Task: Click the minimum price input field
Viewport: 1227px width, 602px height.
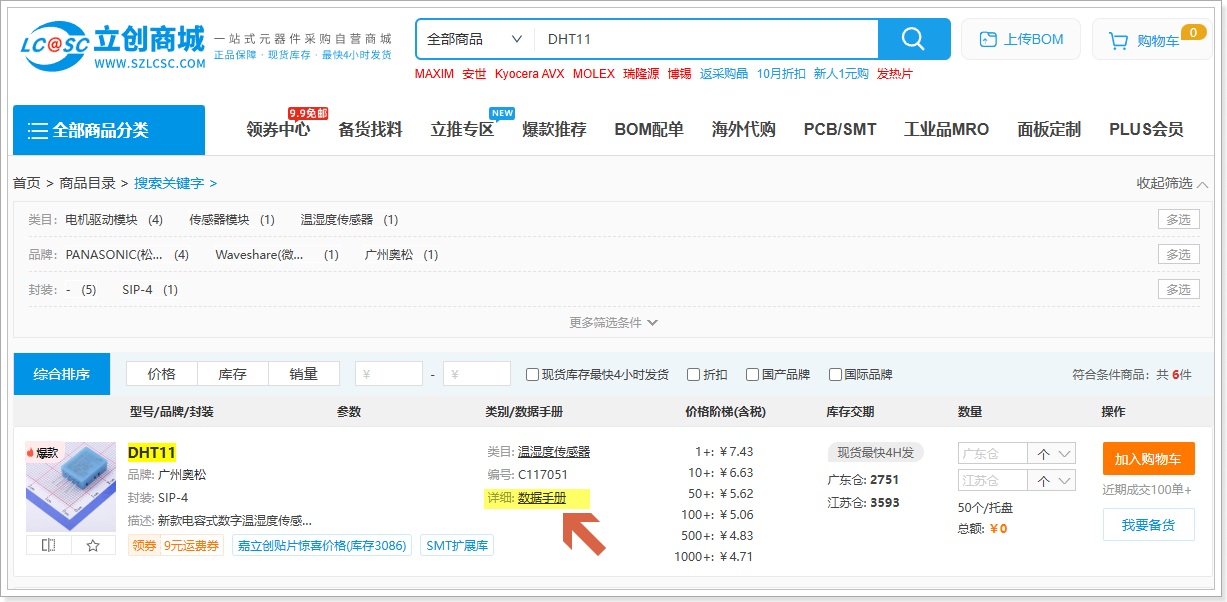Action: pyautogui.click(x=389, y=374)
